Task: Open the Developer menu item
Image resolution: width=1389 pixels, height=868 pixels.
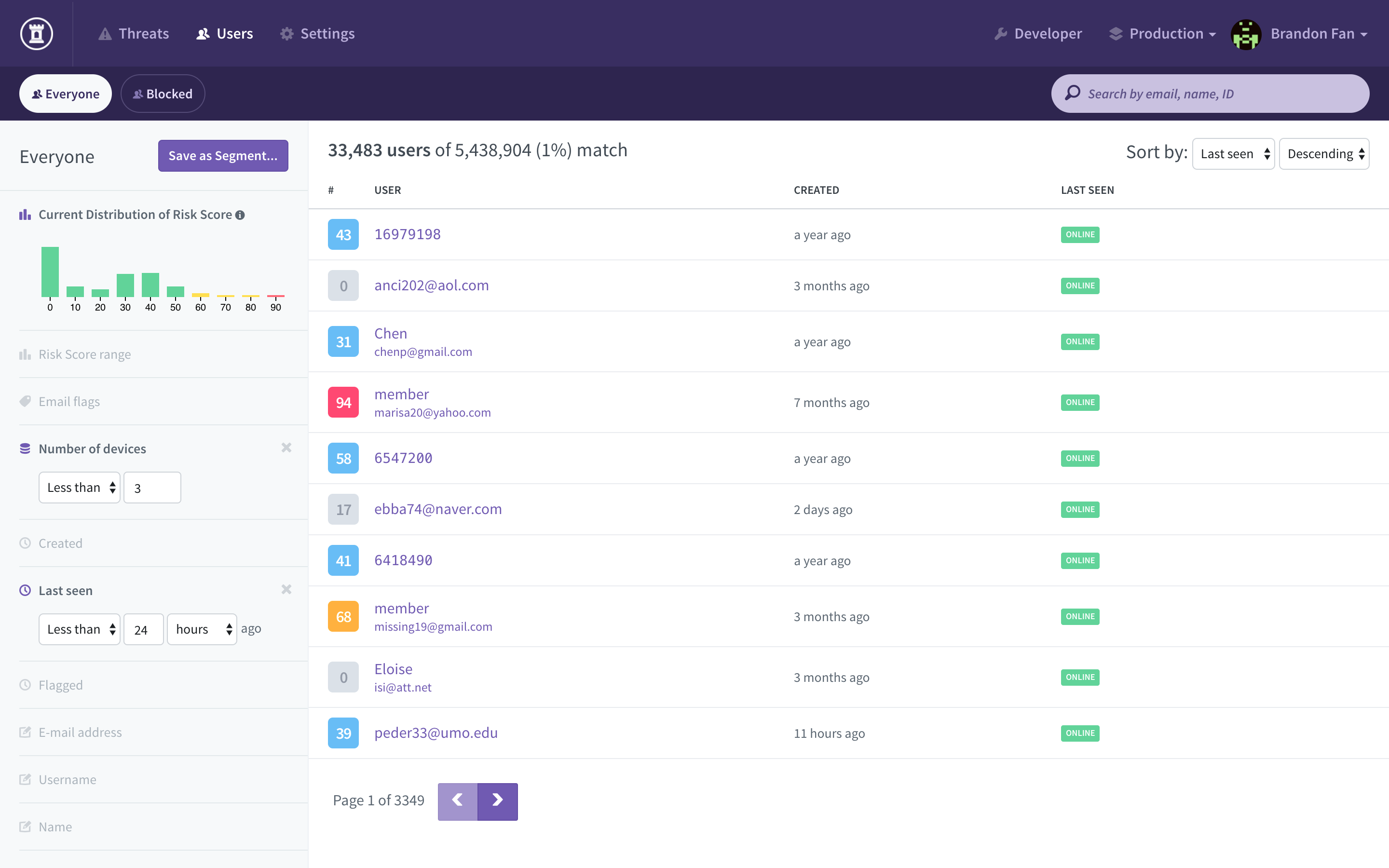Action: coord(1038,33)
